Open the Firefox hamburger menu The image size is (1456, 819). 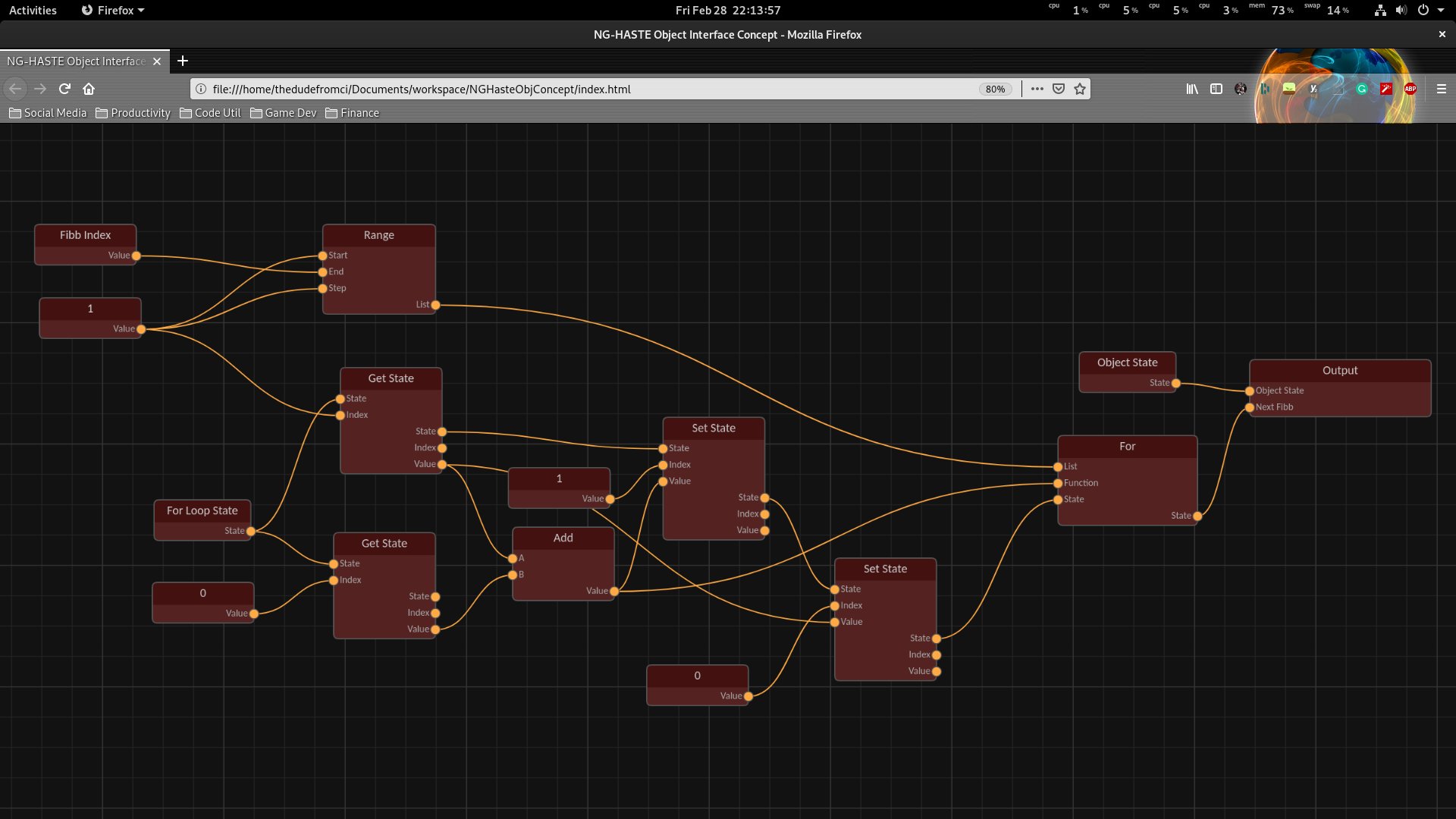point(1441,89)
